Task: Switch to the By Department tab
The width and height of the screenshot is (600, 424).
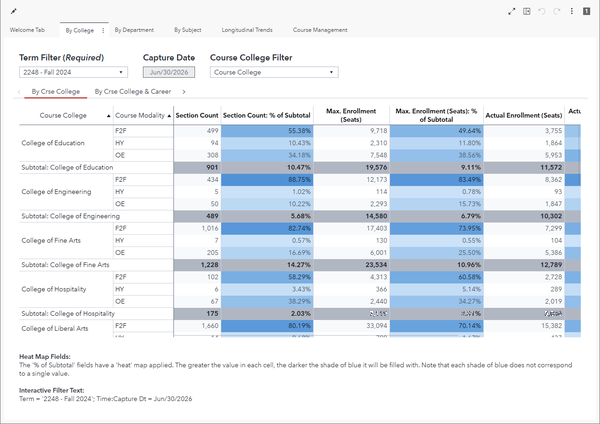Action: click(134, 30)
